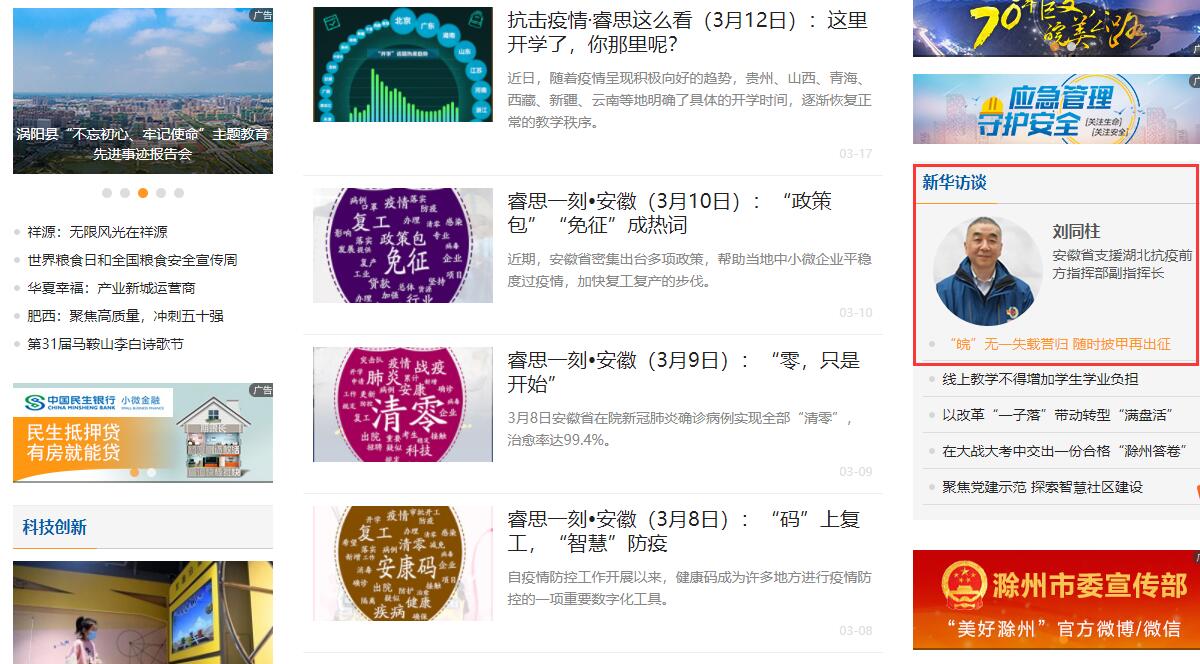Open the 应急管理 守护安全 banner

pos(1056,109)
